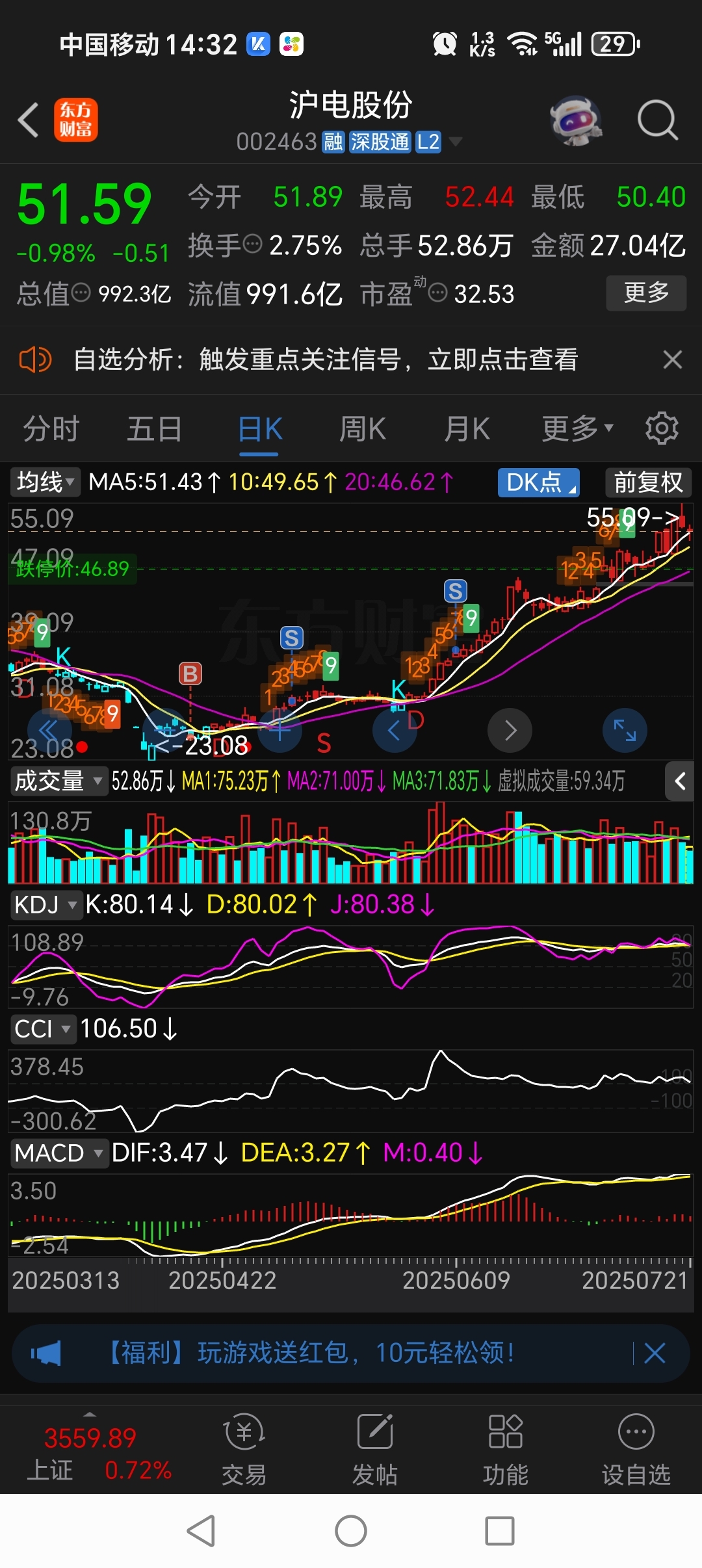Tap 设自选 add to watchlist
This screenshot has width=702, height=1568.
coord(636,1451)
